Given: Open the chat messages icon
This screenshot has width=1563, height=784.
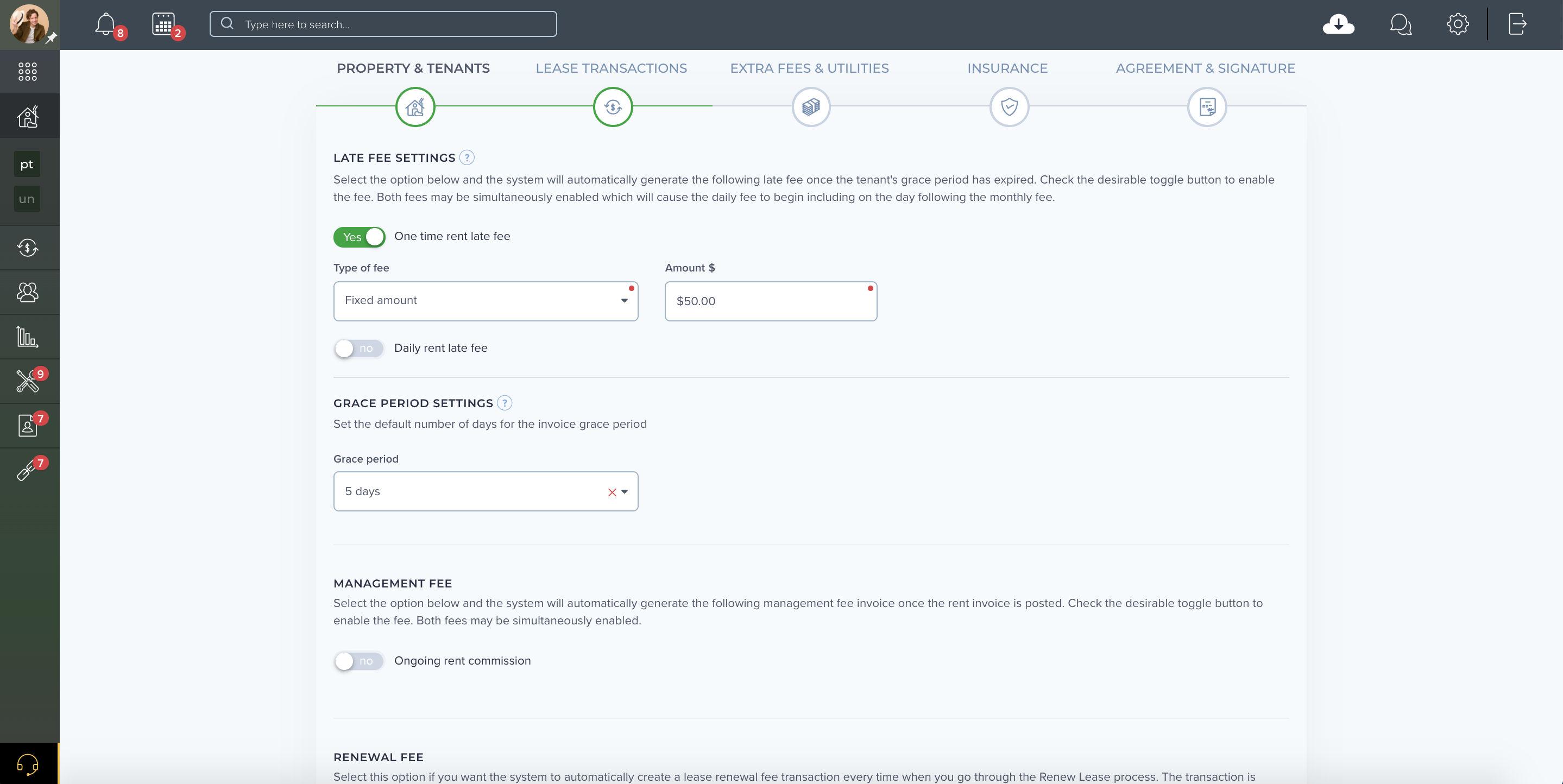Looking at the screenshot, I should 1401,24.
